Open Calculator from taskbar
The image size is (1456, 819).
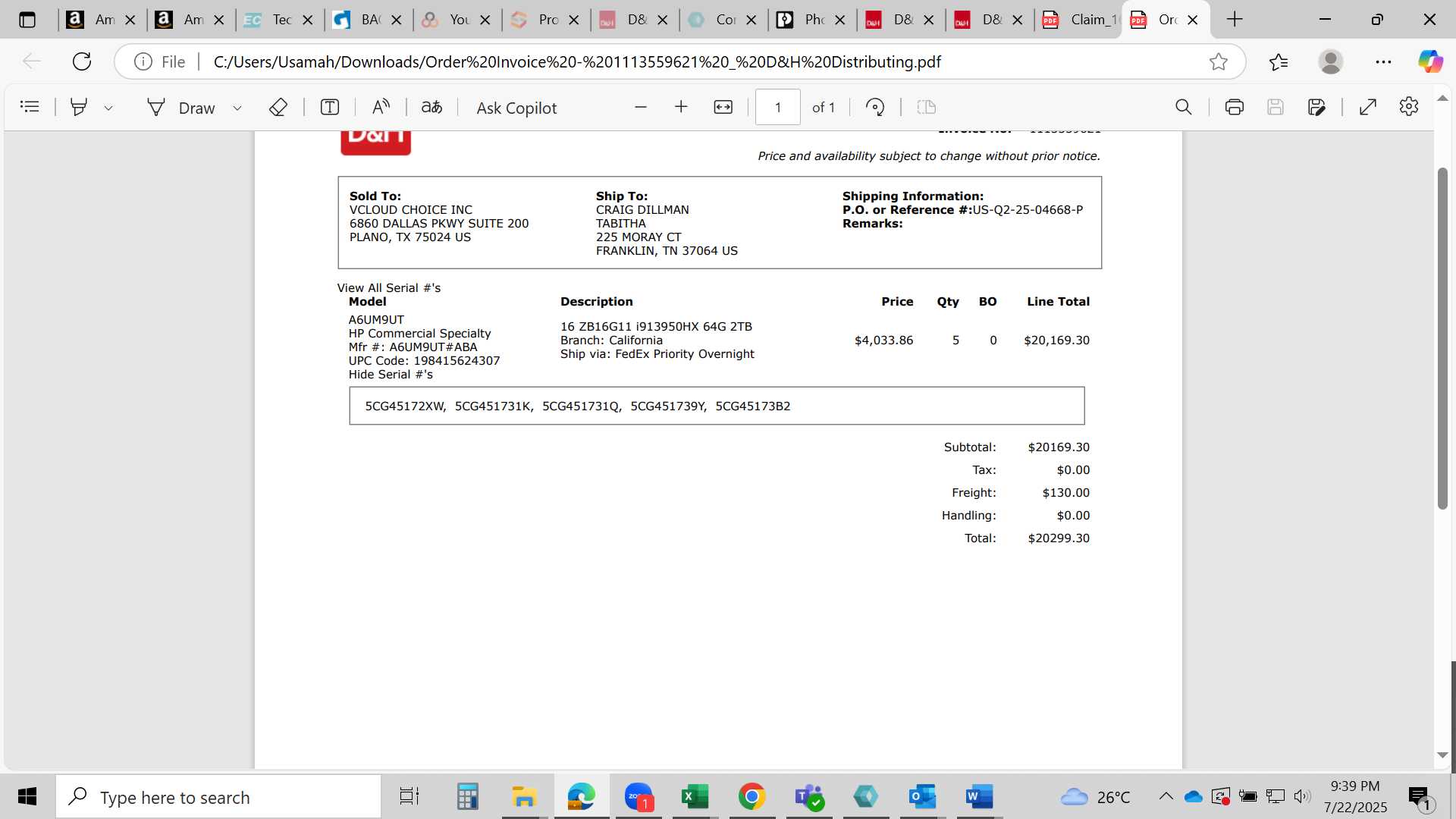(x=467, y=796)
